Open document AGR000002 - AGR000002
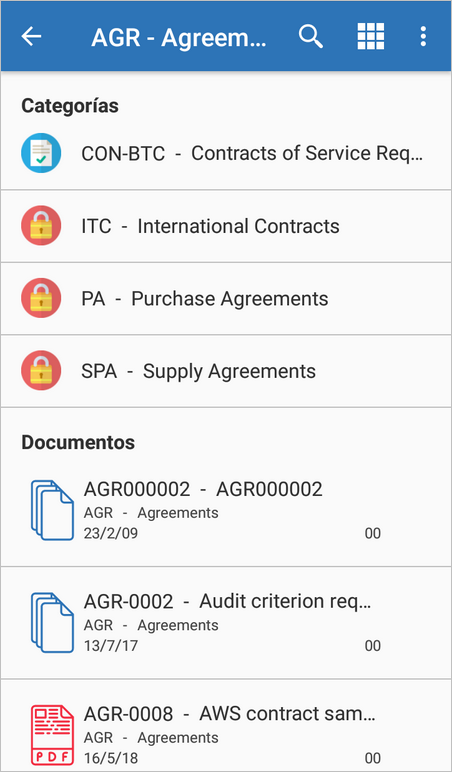 coord(226,511)
